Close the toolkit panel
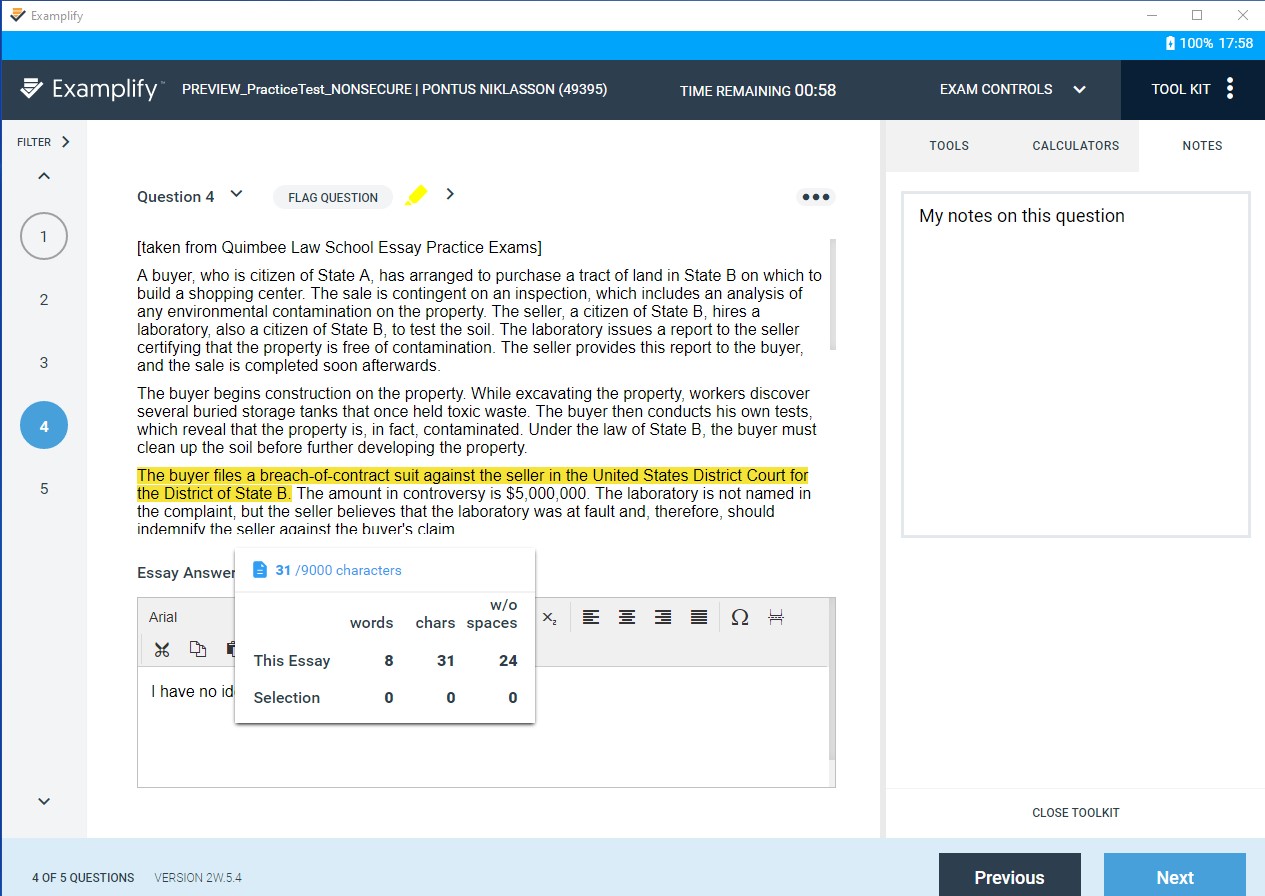The height and width of the screenshot is (896, 1265). pos(1076,813)
